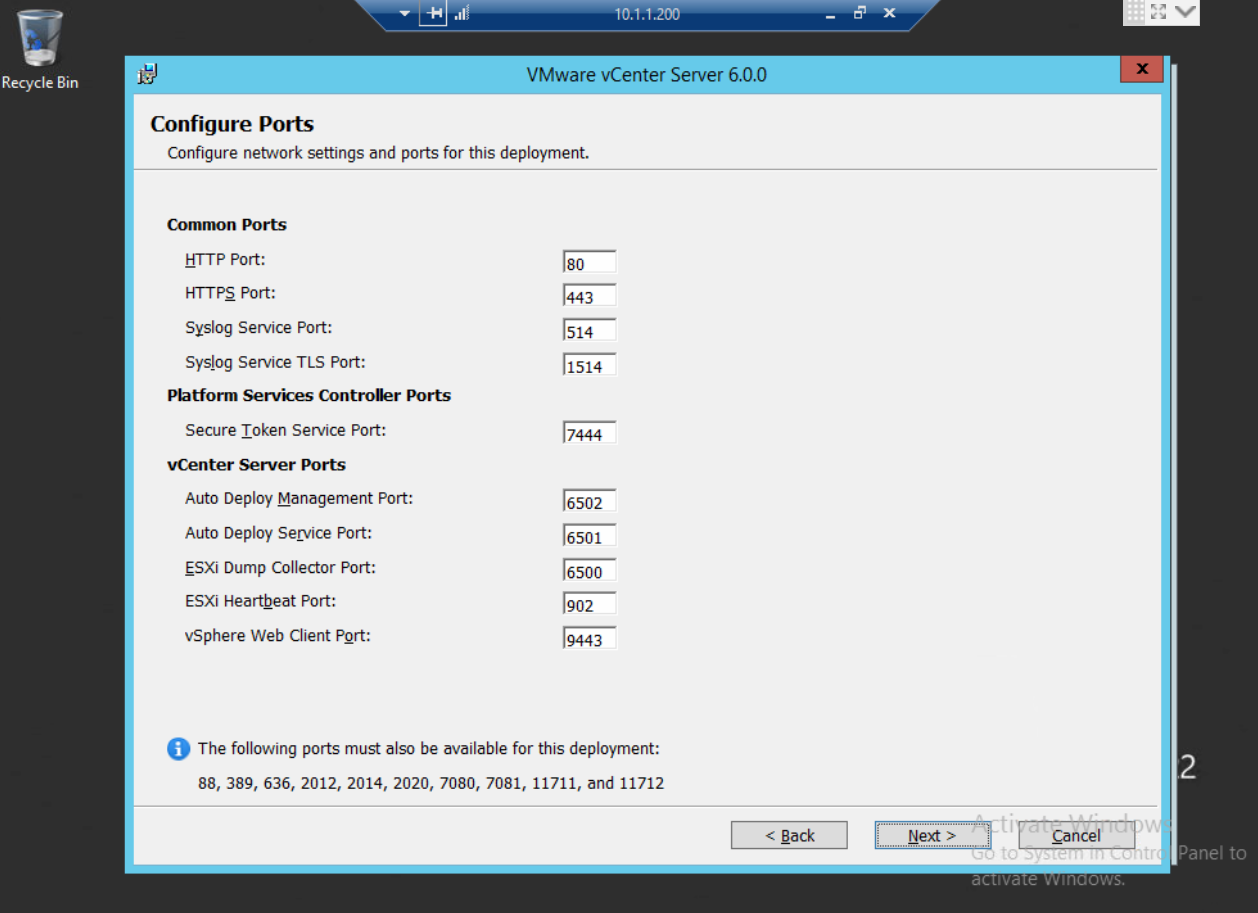Open the connection bar dropdown arrow
The height and width of the screenshot is (913, 1258).
click(404, 14)
